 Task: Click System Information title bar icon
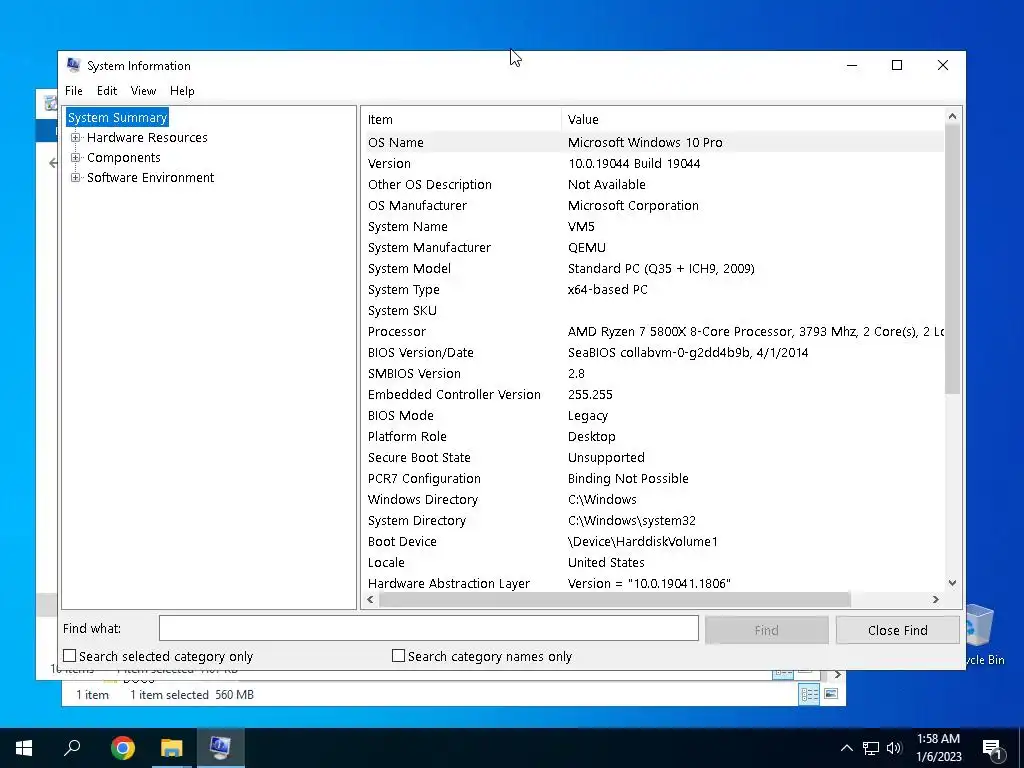coord(74,65)
